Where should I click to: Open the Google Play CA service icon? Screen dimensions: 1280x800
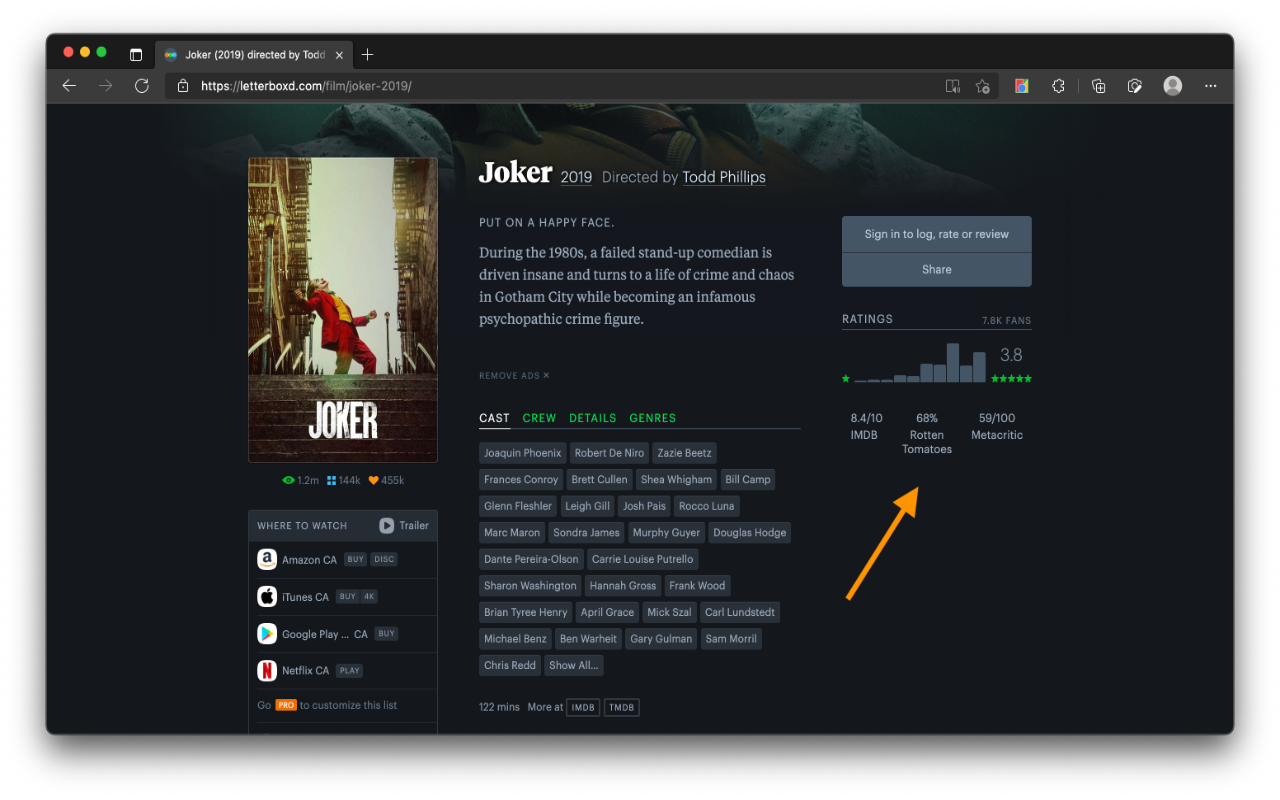click(267, 634)
